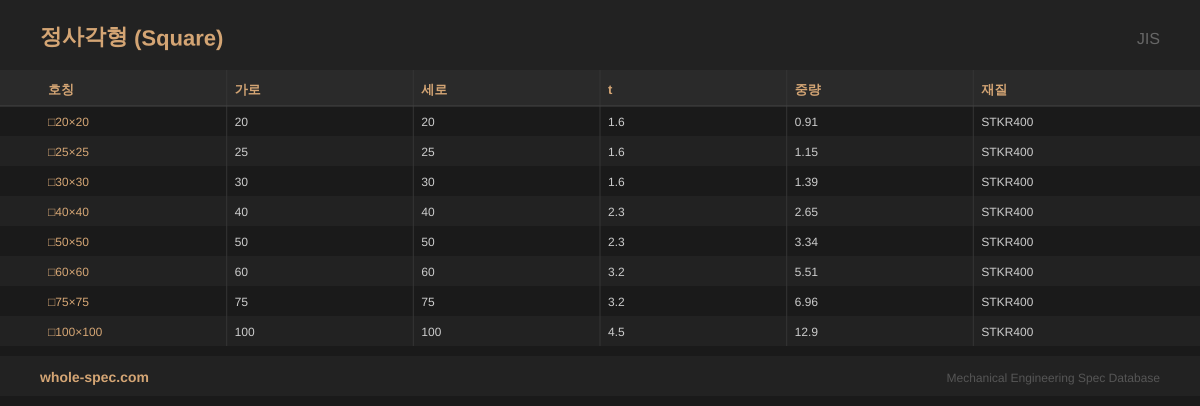Select the 재질 column header
Image resolution: width=1200 pixels, height=406 pixels.
[x=994, y=90]
